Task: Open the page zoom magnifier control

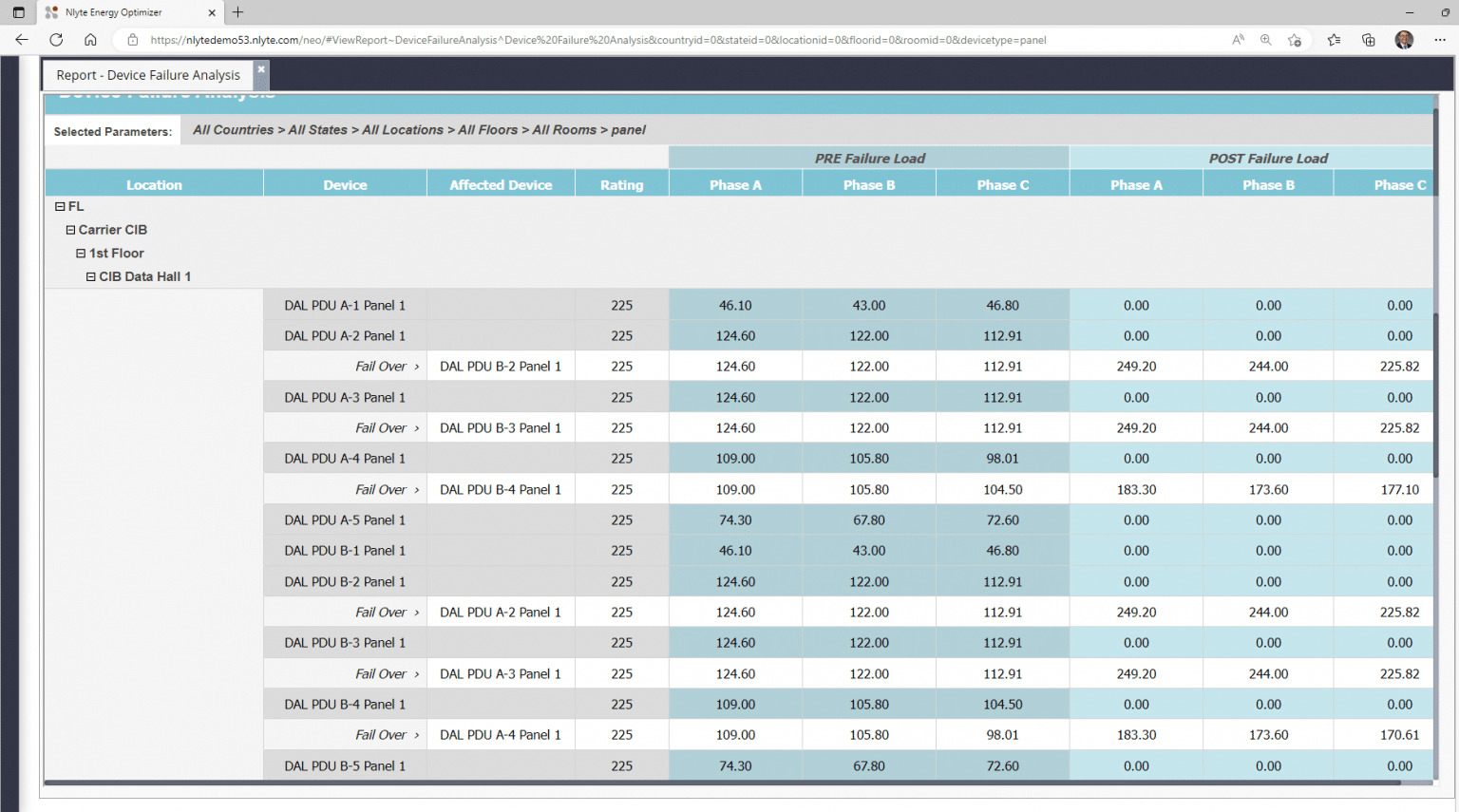Action: [x=1266, y=40]
